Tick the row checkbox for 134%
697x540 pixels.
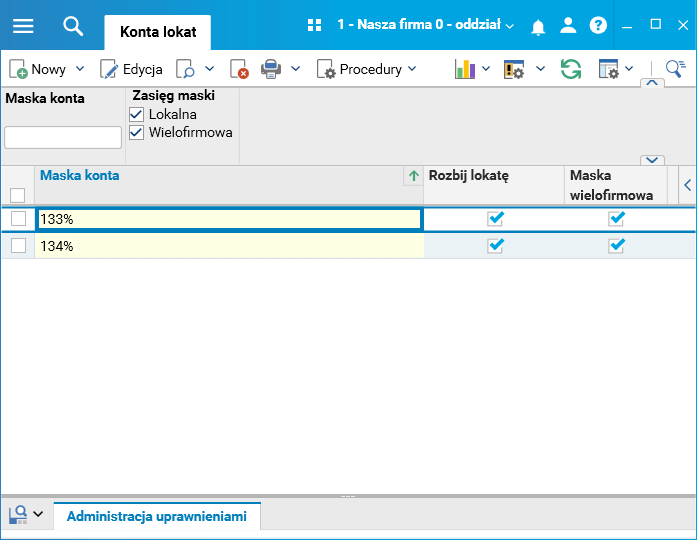click(18, 245)
